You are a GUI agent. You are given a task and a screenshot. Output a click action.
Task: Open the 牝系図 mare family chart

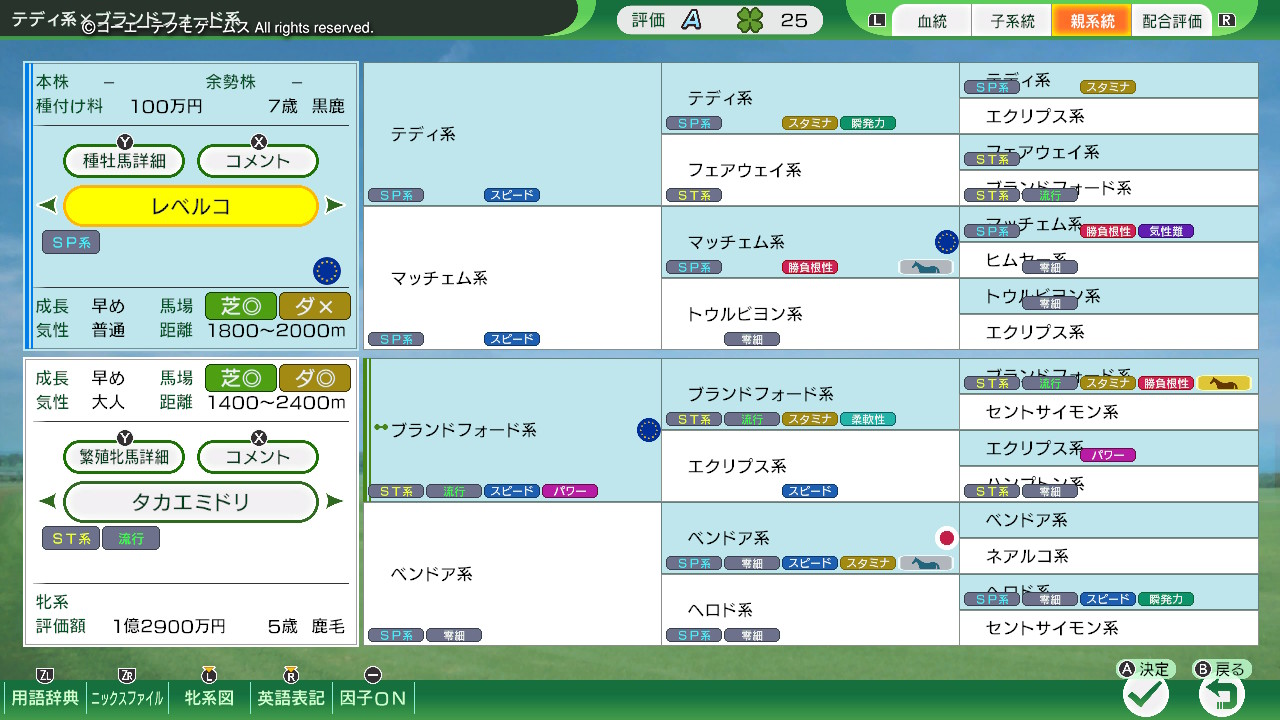point(211,698)
